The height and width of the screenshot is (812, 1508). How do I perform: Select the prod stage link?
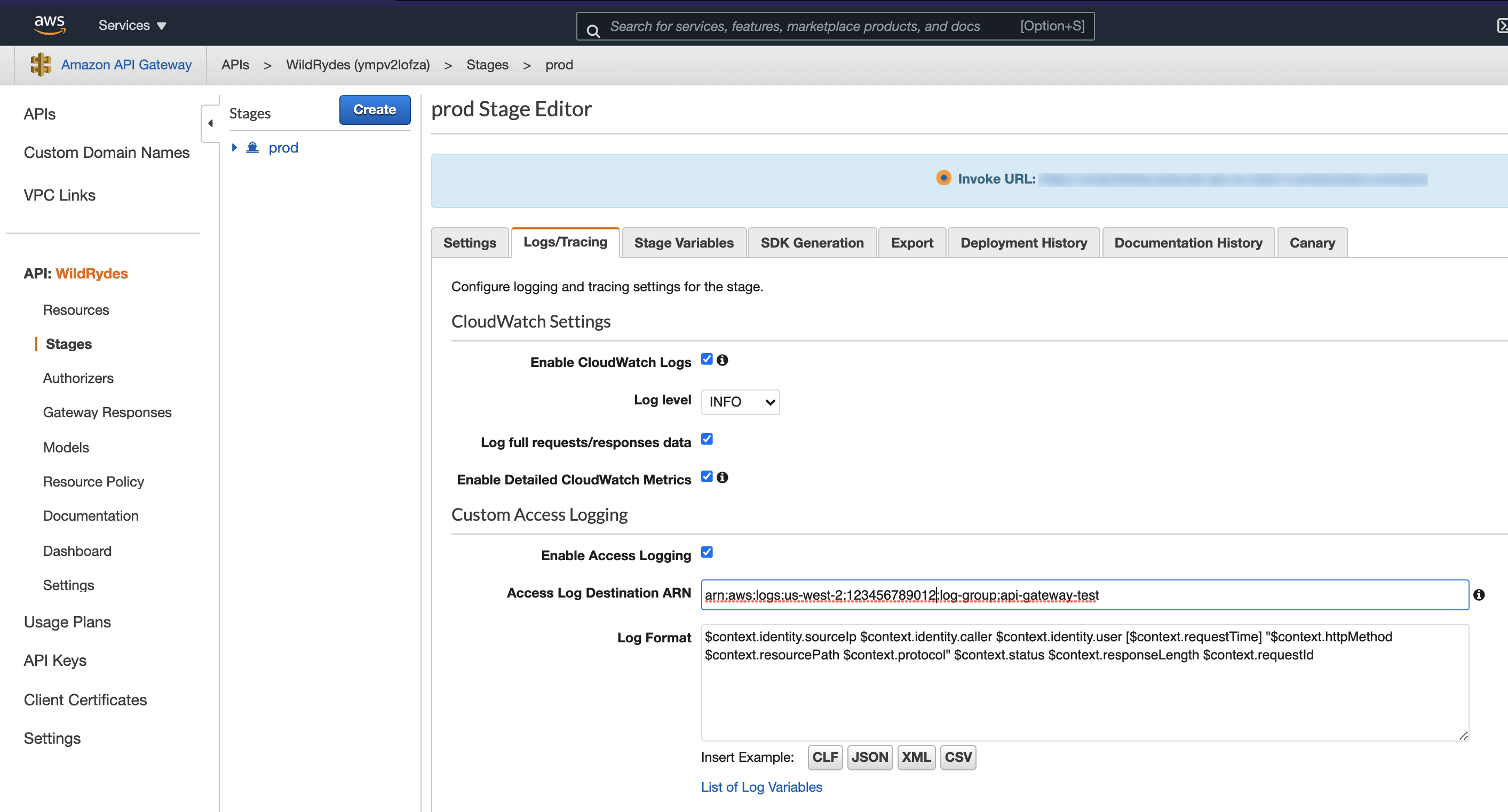pyautogui.click(x=283, y=148)
